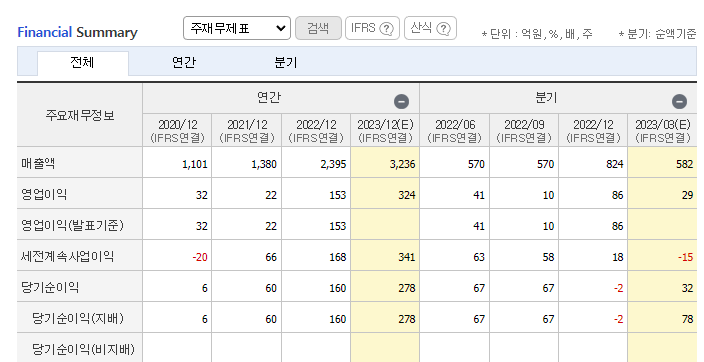
Task: Click the estimated 매출액 value 582
Action: [685, 164]
